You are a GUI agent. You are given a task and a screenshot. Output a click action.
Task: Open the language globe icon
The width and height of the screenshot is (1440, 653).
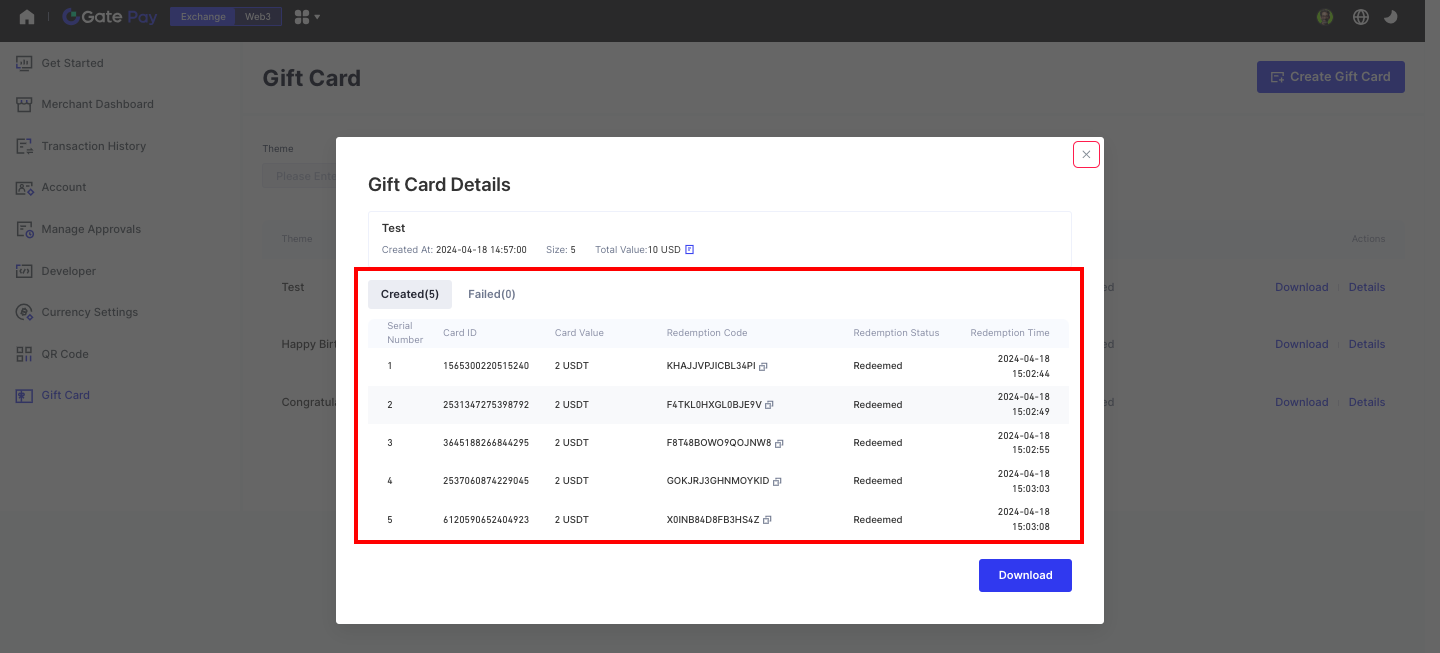click(x=1360, y=17)
